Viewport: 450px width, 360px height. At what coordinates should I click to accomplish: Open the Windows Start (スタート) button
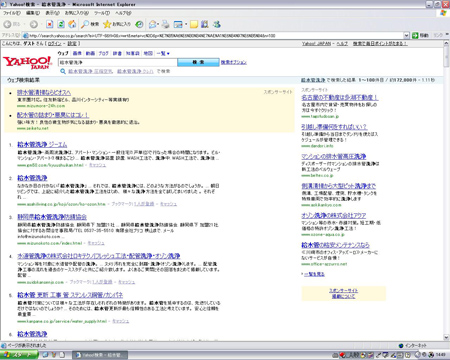[19, 355]
